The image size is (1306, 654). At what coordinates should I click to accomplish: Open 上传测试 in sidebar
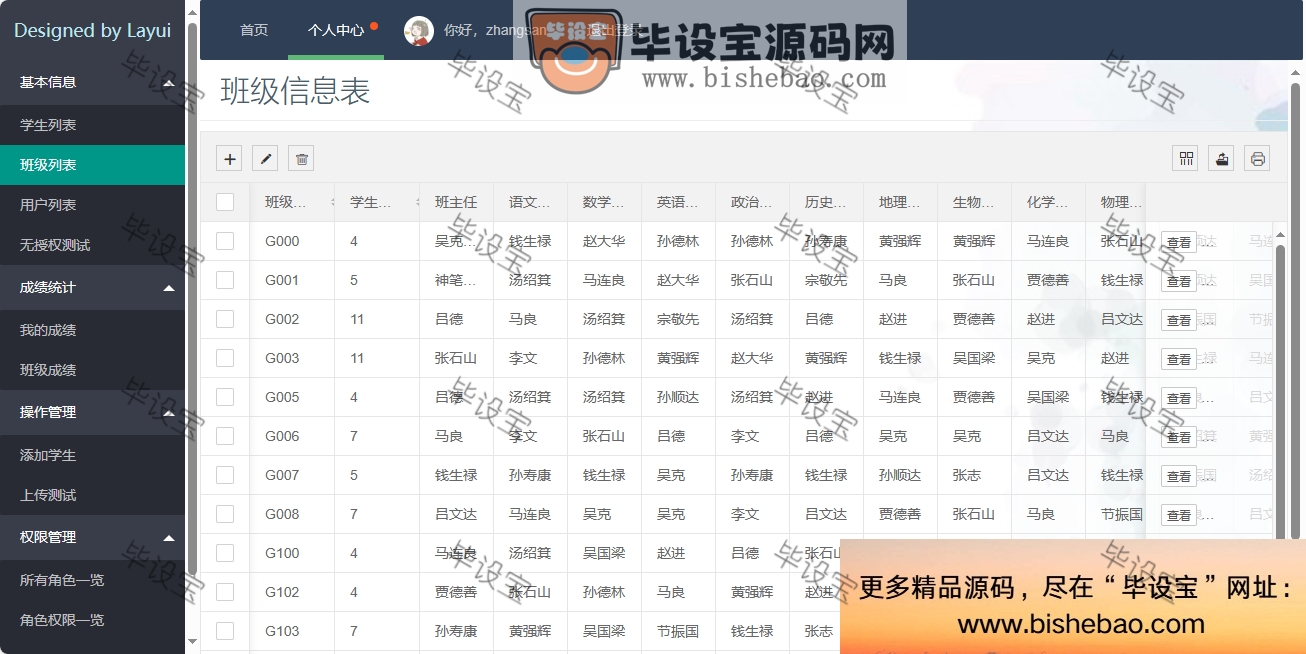(92, 495)
